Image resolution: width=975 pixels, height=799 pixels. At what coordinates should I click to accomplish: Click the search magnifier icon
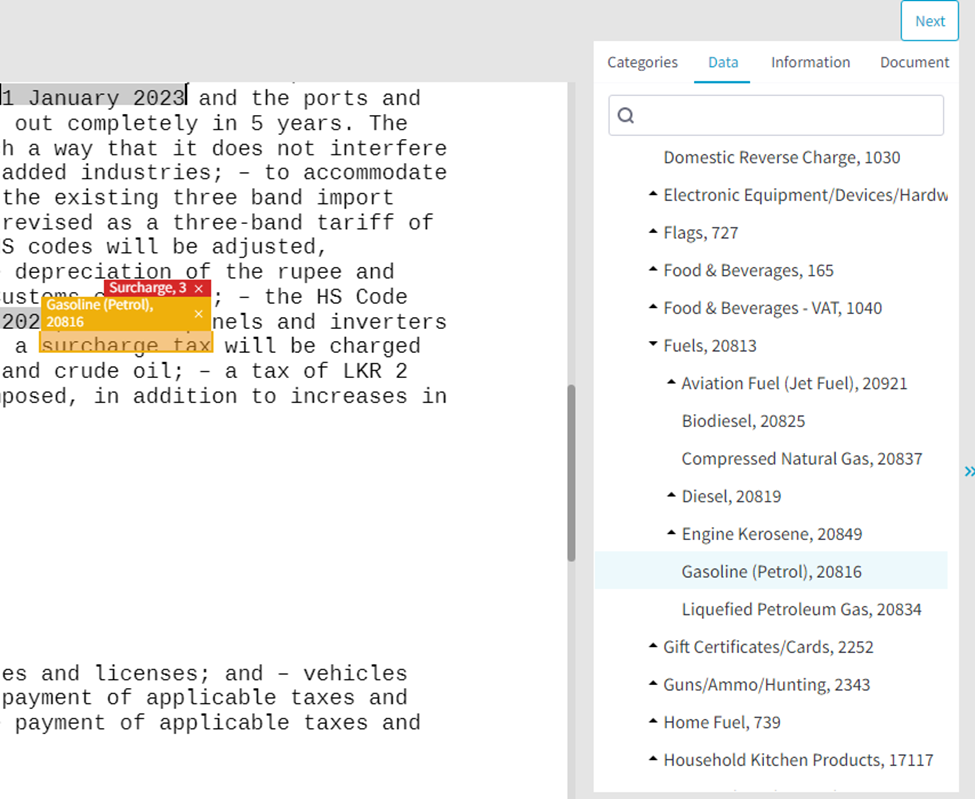626,115
